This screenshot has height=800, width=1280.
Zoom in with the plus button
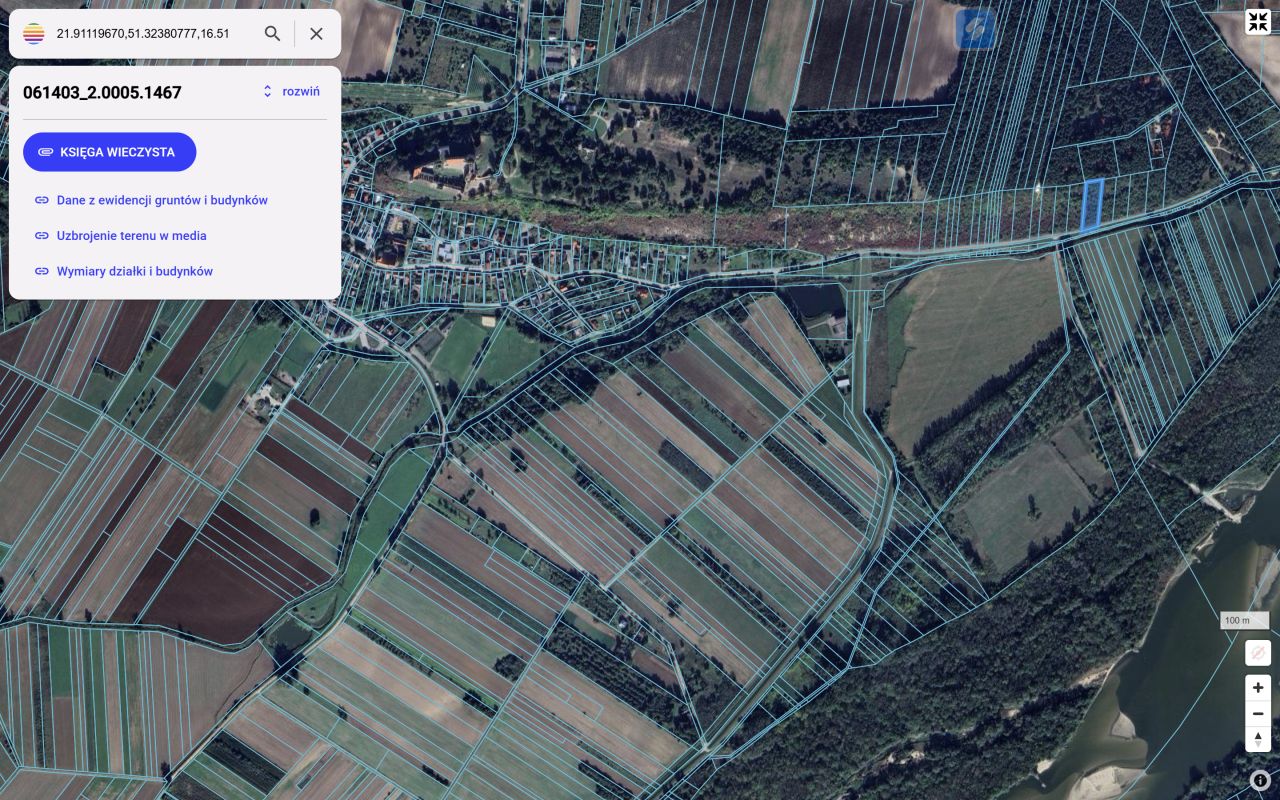point(1258,687)
